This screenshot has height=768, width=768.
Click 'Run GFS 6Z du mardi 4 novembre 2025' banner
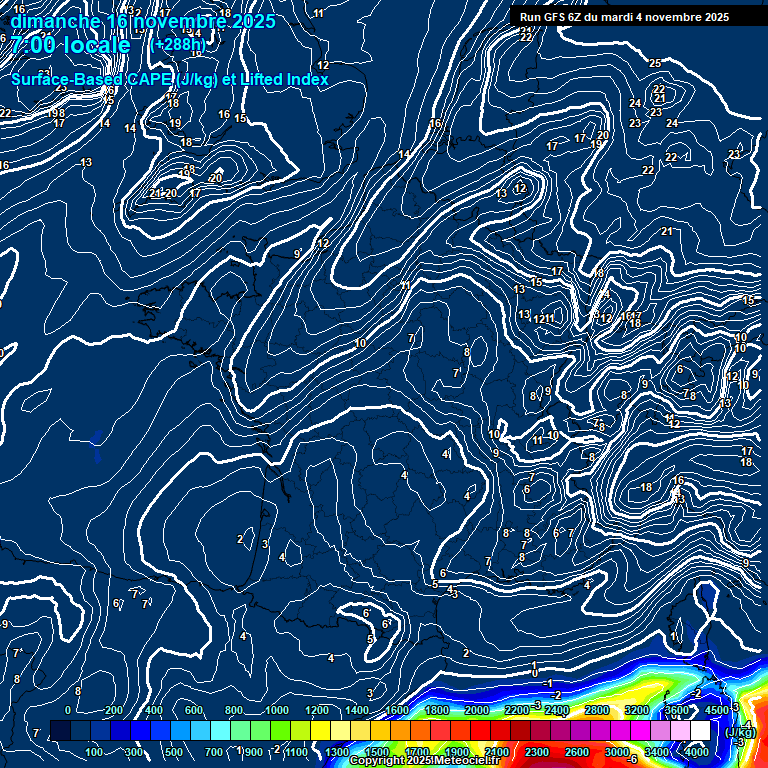(x=624, y=17)
